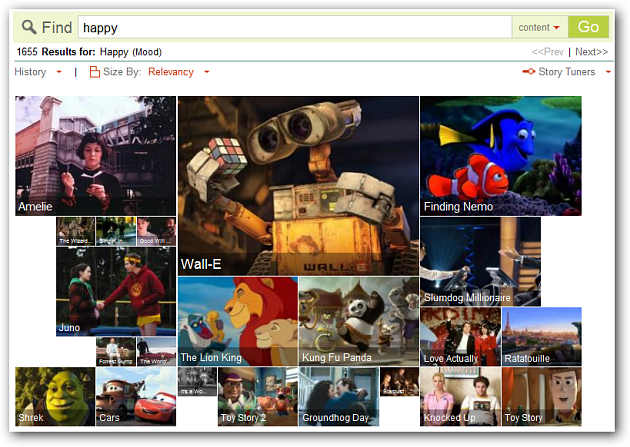This screenshot has width=630, height=447.
Task: Open the small 'It's a Wo...' thumbnail
Action: click(x=197, y=381)
